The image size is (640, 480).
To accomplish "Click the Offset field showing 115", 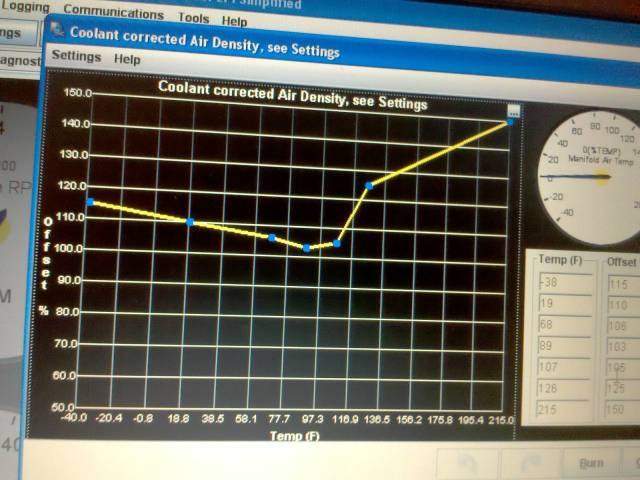I will point(624,285).
